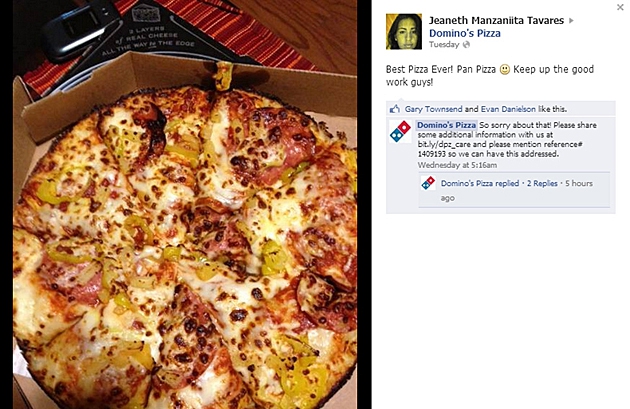Click the pizza photo
Viewport: 630px width, 409px height.
click(185, 204)
